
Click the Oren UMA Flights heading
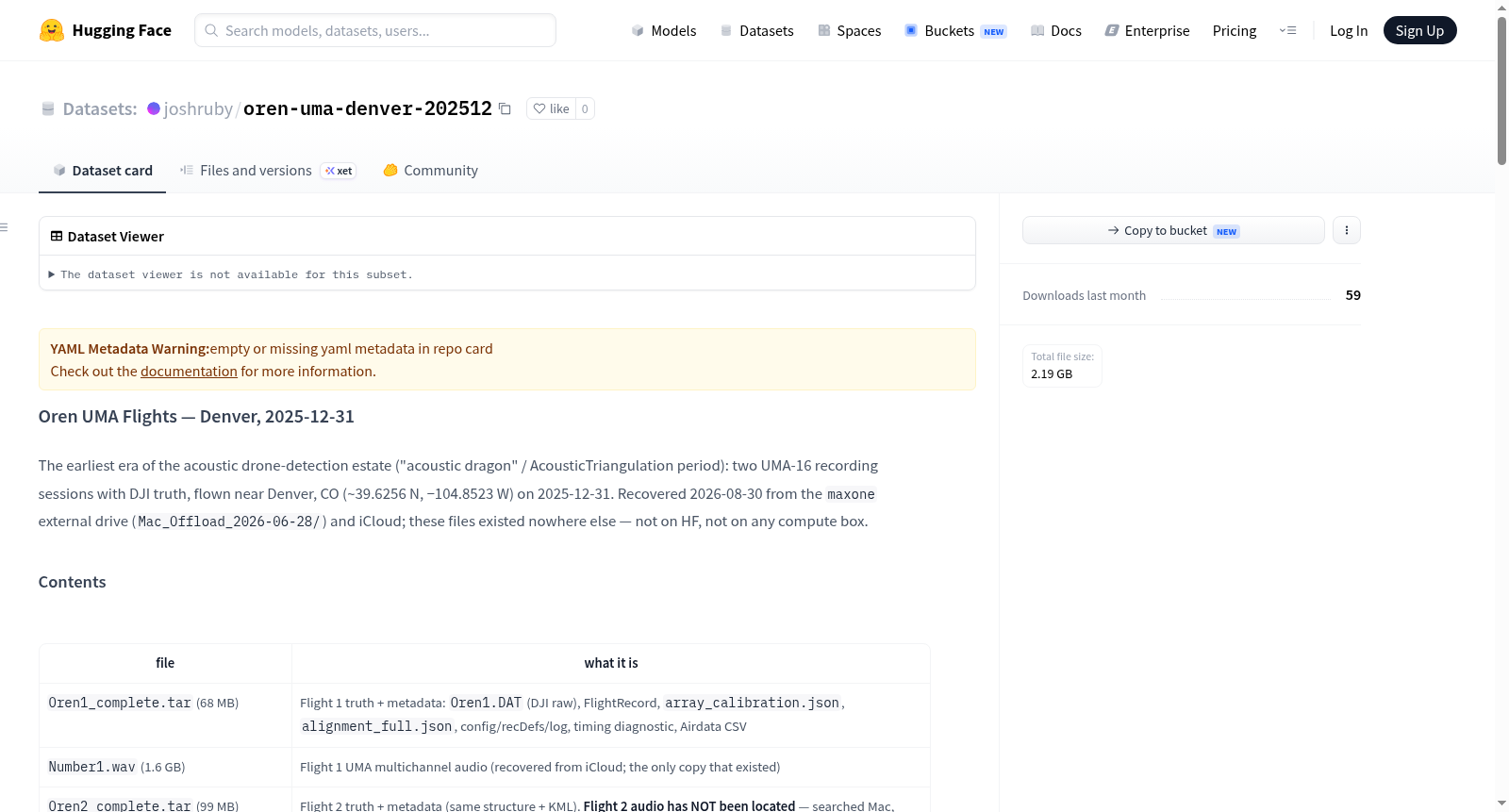pos(196,416)
